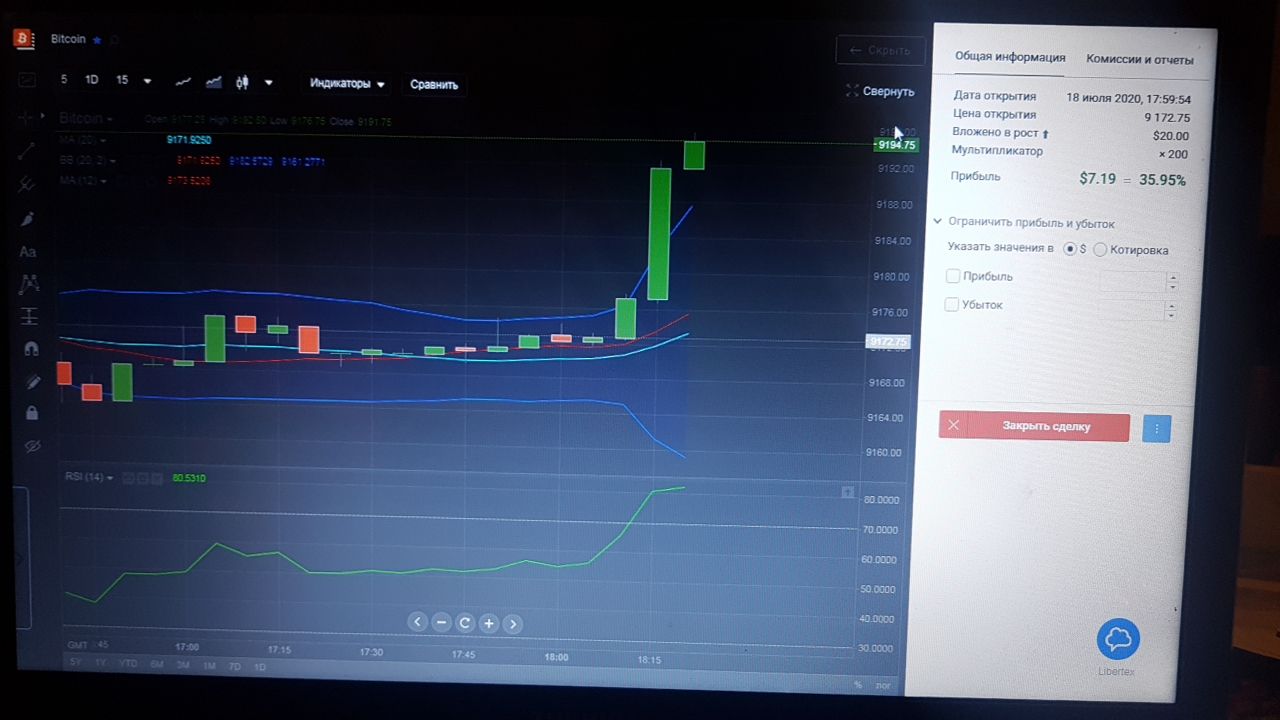The height and width of the screenshot is (720, 1280).
Task: Select the line chart style icon
Action: pyautogui.click(x=183, y=82)
